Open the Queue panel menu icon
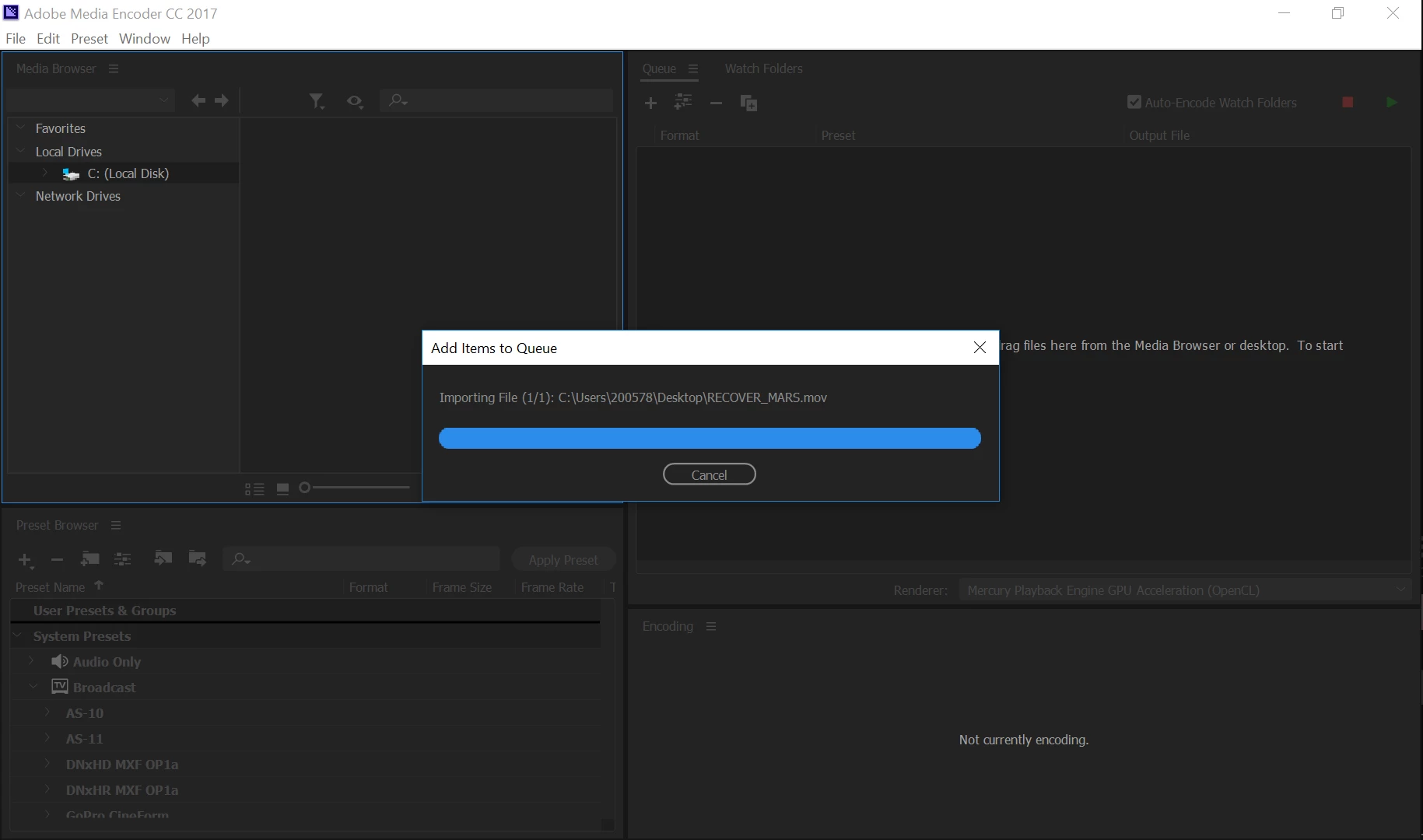This screenshot has height=840, width=1423. tap(693, 68)
